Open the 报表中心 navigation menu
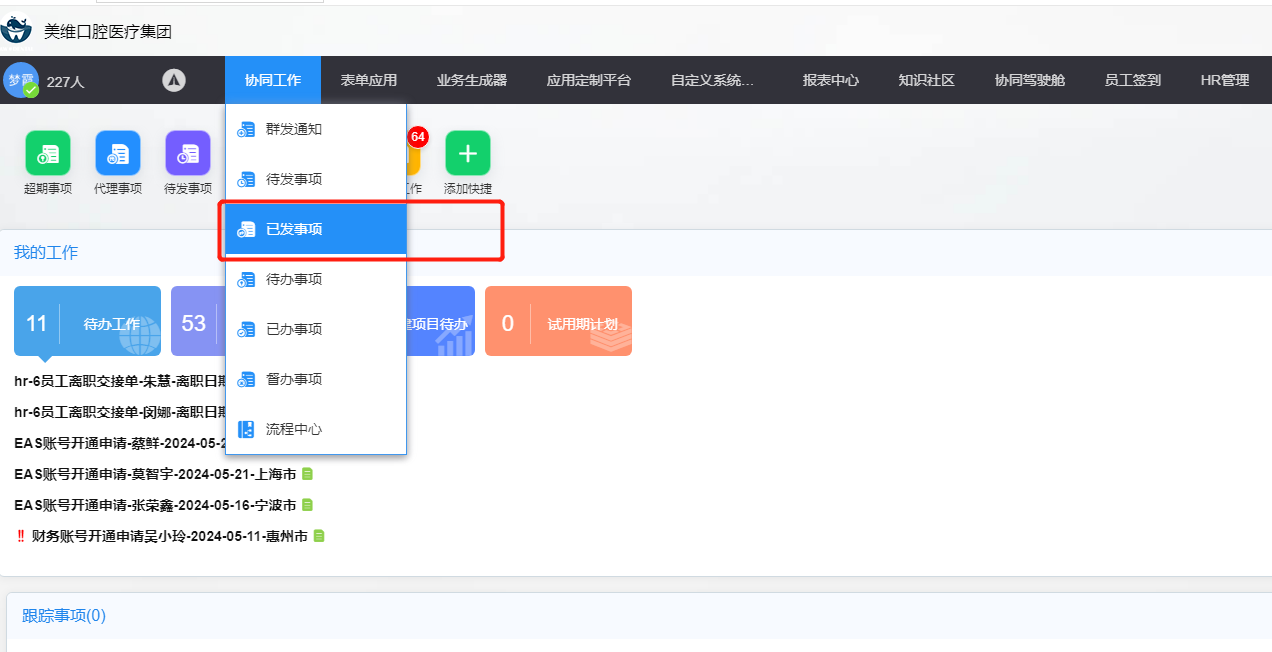This screenshot has width=1272, height=652. [x=831, y=81]
